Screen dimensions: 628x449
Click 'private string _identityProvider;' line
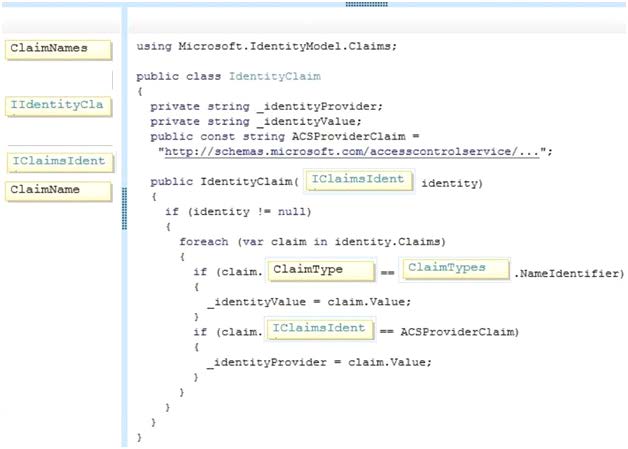point(267,107)
